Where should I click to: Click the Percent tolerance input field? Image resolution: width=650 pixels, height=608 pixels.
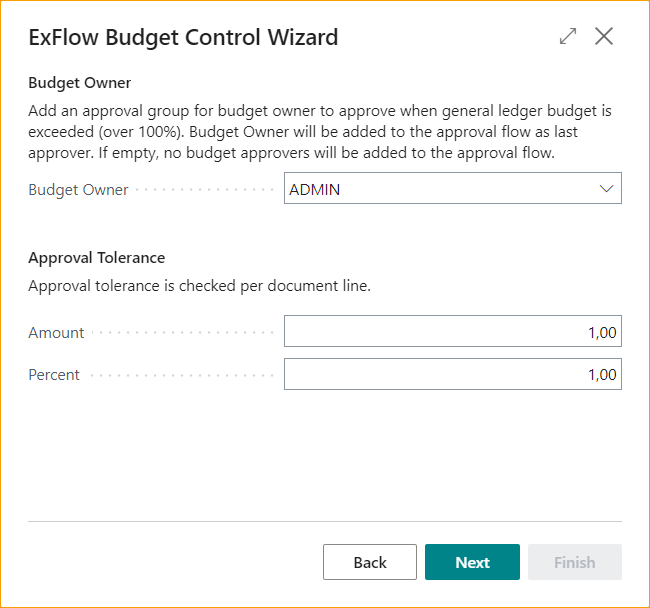tap(453, 374)
